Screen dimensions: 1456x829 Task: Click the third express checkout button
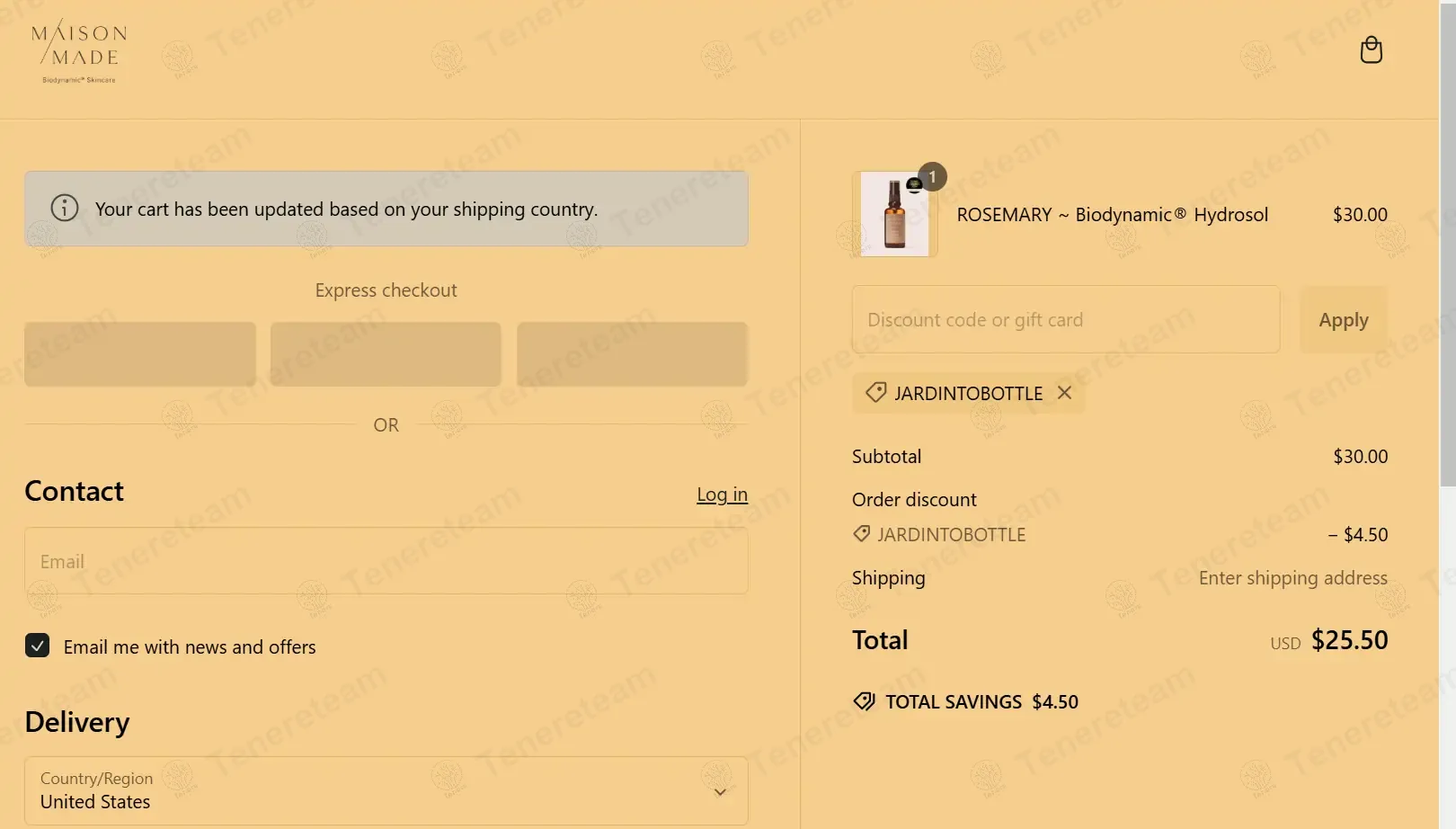[632, 354]
